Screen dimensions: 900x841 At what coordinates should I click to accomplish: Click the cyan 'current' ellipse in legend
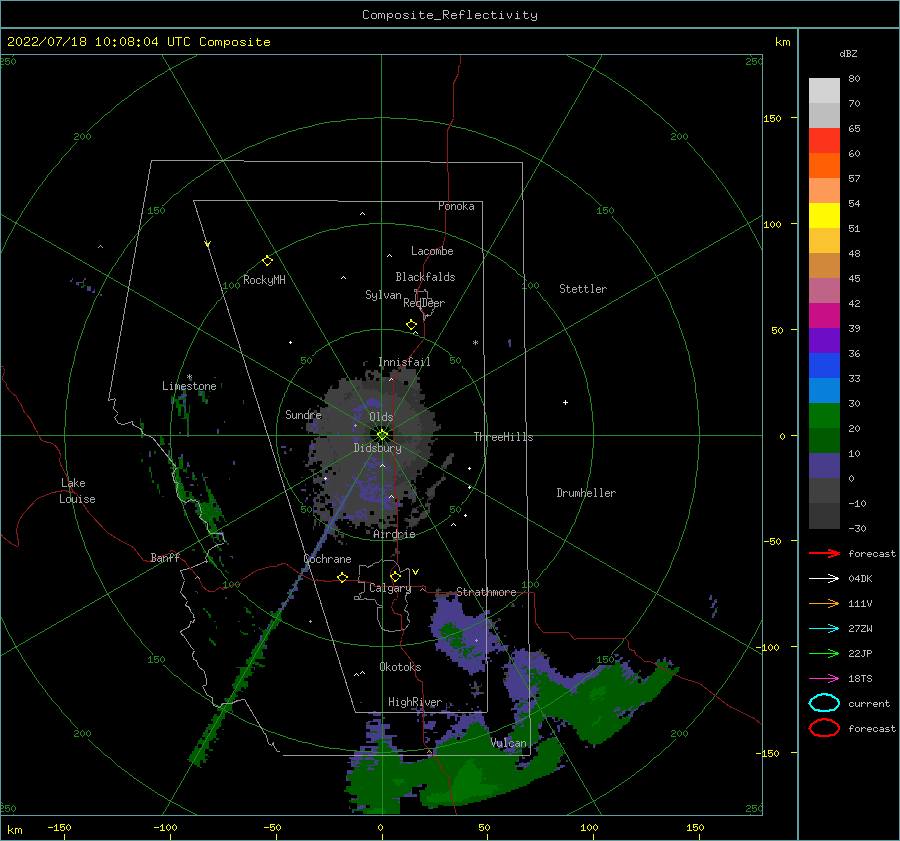(x=824, y=703)
